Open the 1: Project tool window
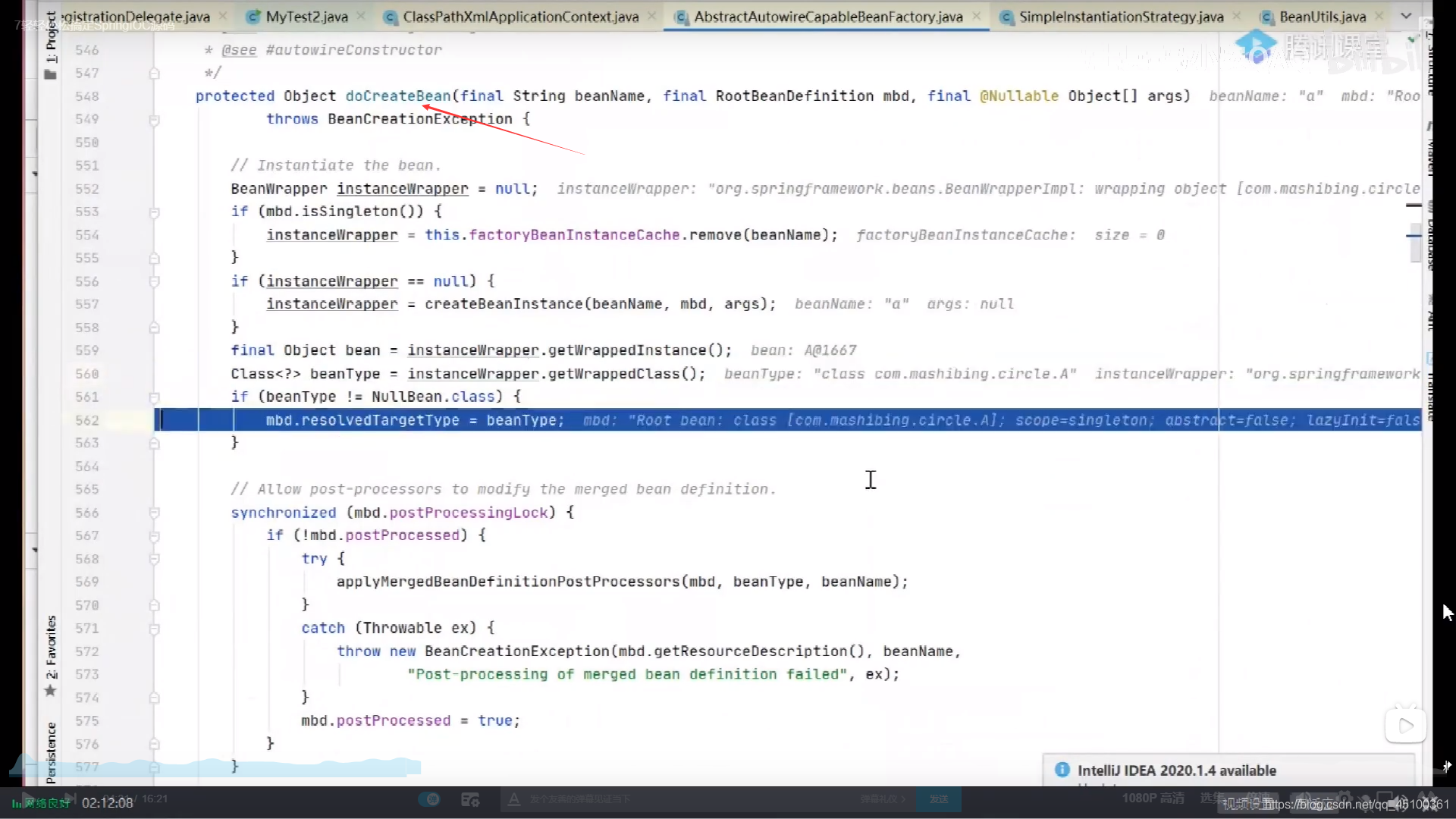 pos(51,36)
